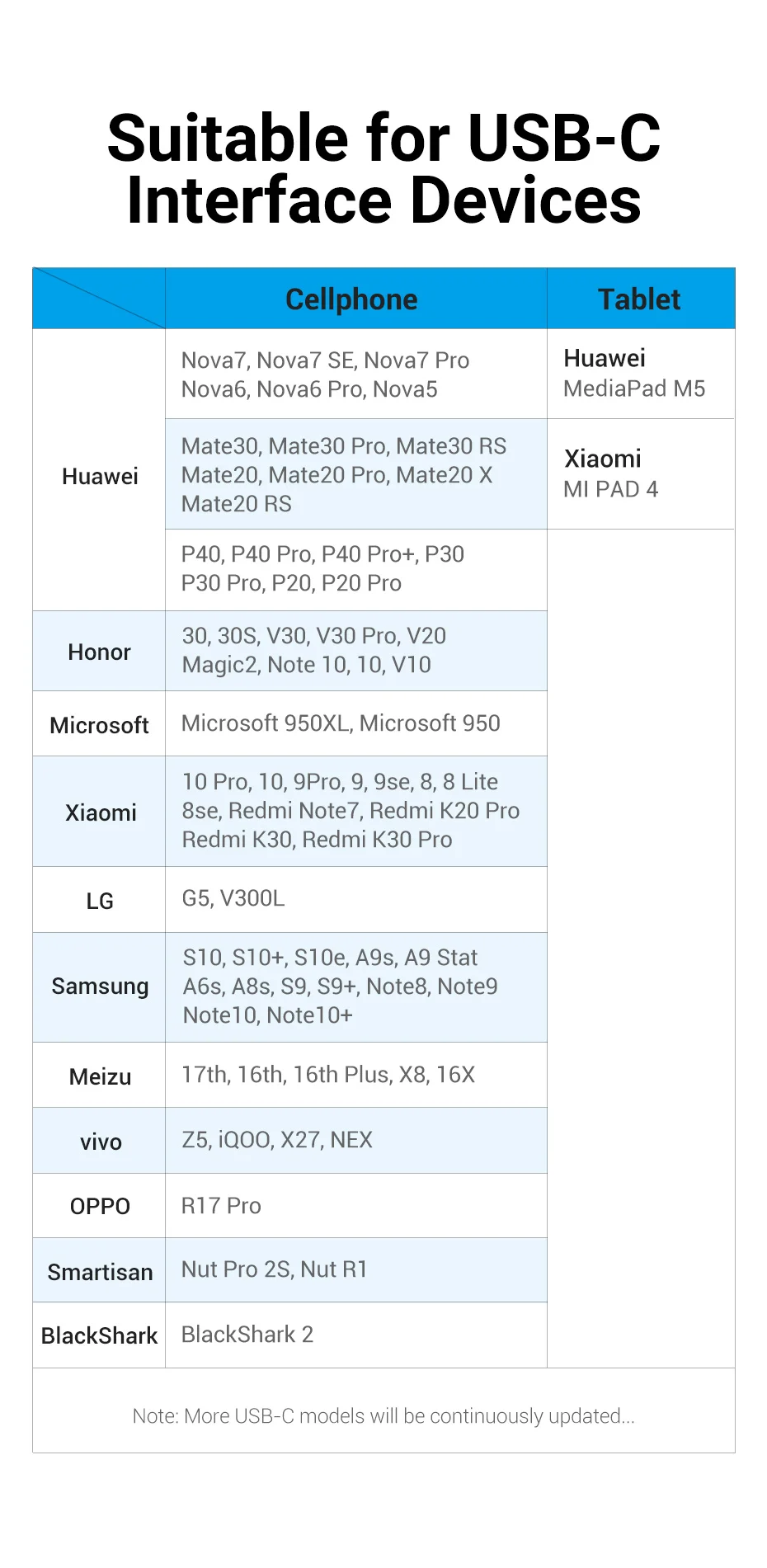This screenshot has height=1568, width=767.
Task: Click the note about more USB-C models
Action: tap(383, 1416)
